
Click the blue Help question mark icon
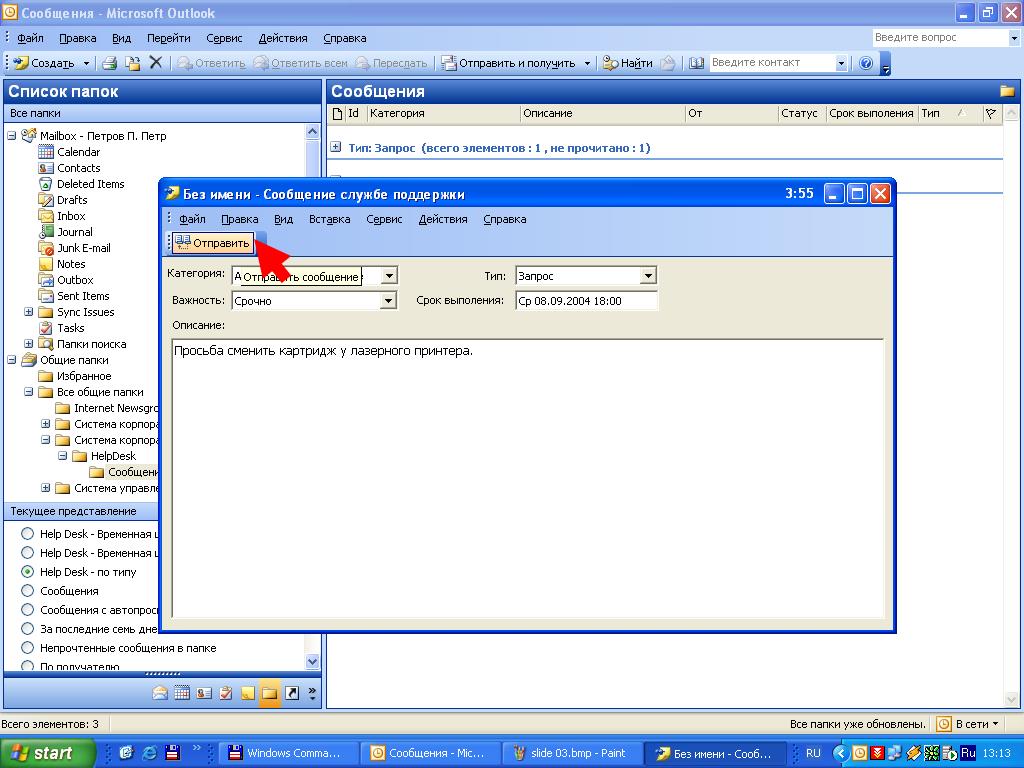pos(866,63)
